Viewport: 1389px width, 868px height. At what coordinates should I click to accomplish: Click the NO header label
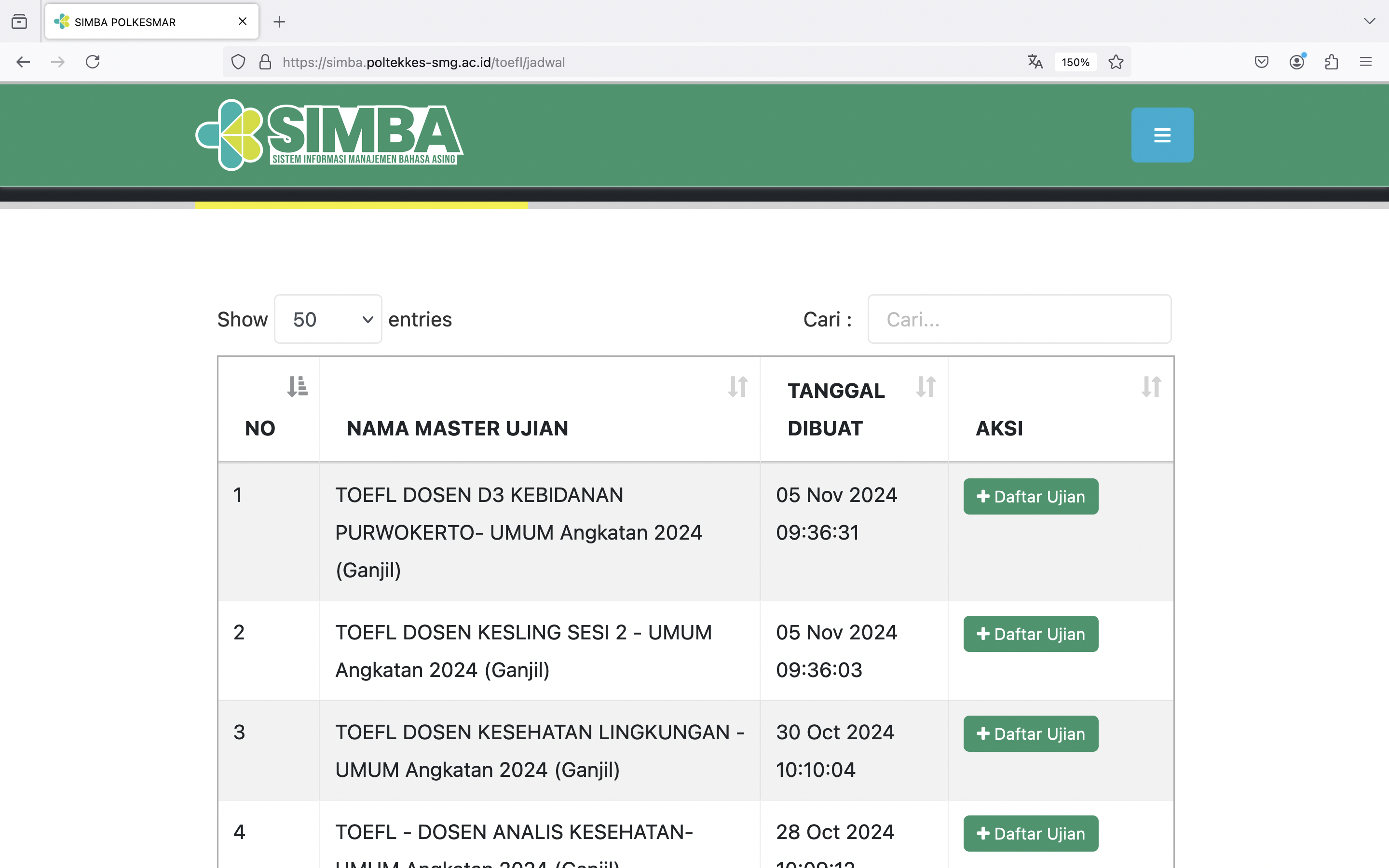[260, 428]
